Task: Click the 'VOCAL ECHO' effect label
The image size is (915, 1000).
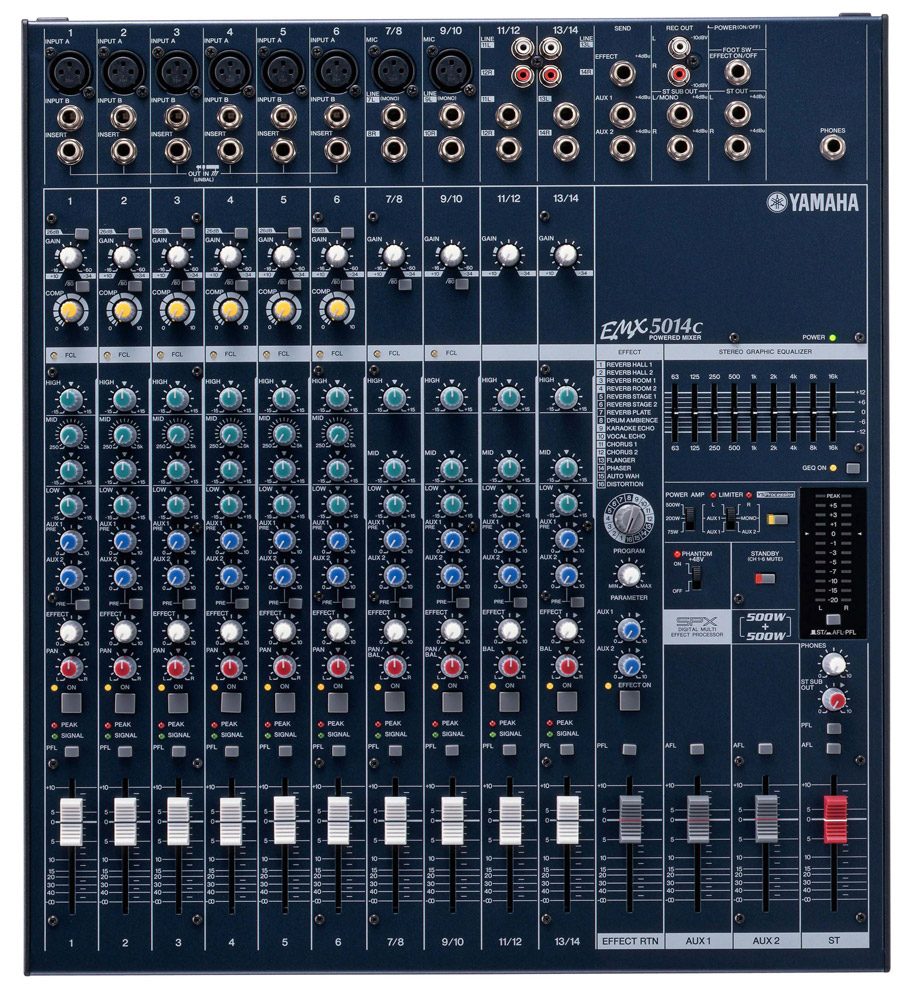Action: 626,436
